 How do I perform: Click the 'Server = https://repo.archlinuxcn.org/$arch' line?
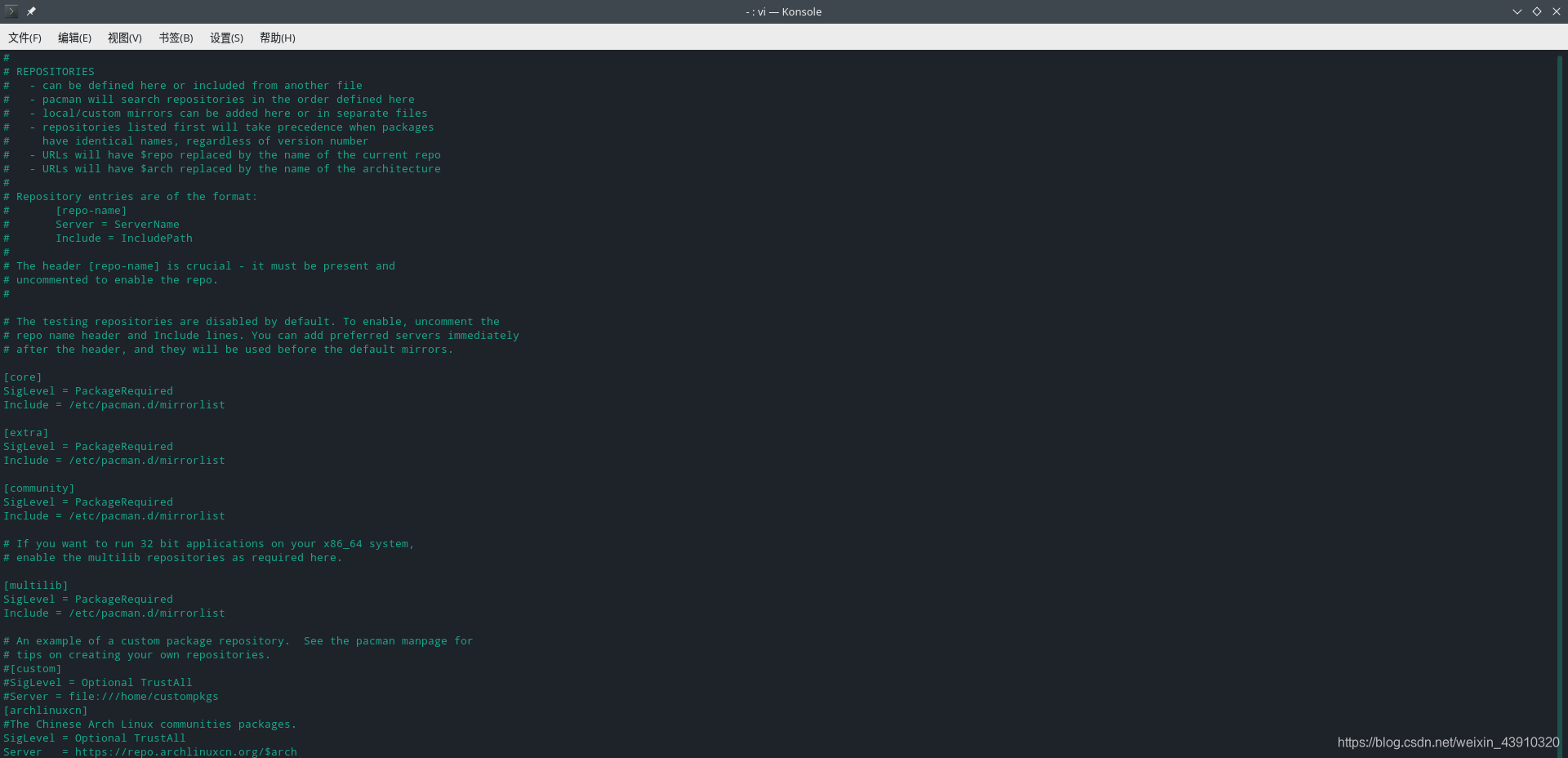pos(150,752)
